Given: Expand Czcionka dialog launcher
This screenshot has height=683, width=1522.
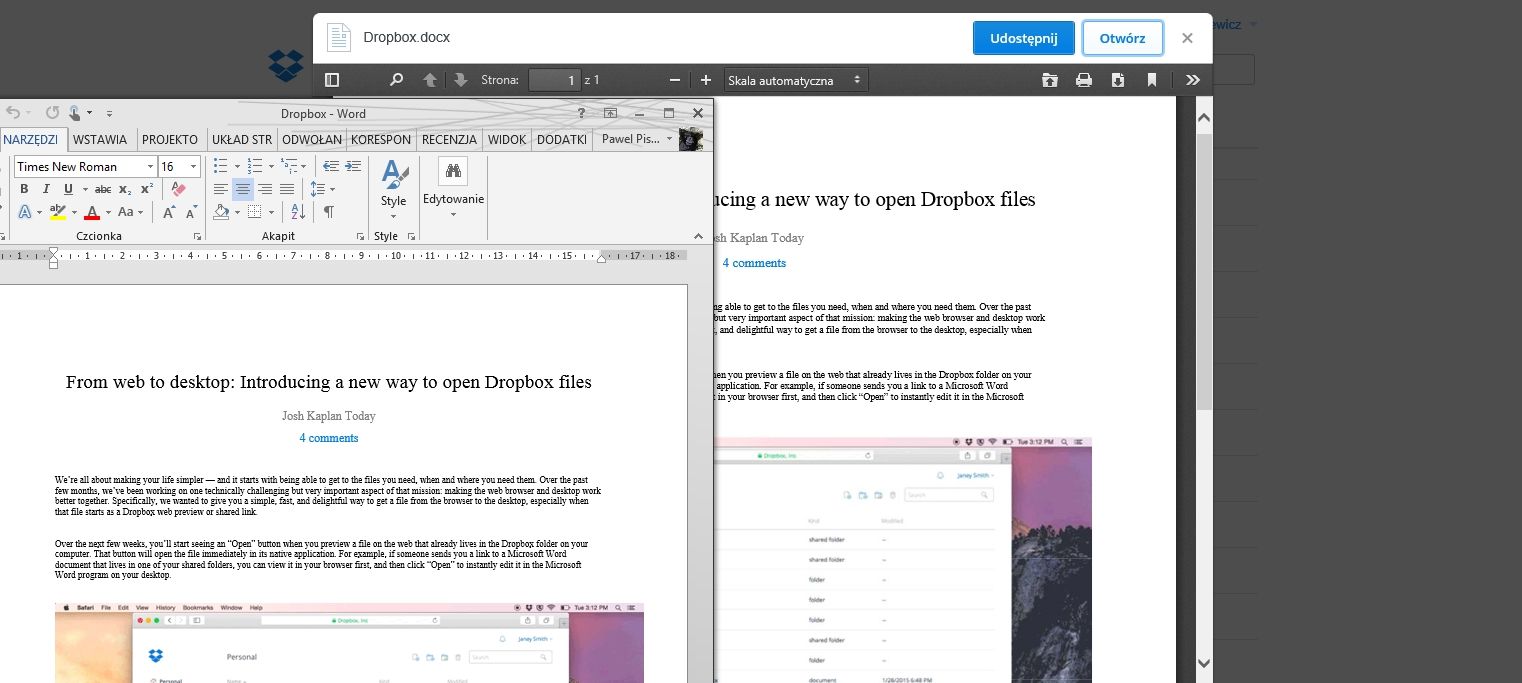Looking at the screenshot, I should (197, 237).
